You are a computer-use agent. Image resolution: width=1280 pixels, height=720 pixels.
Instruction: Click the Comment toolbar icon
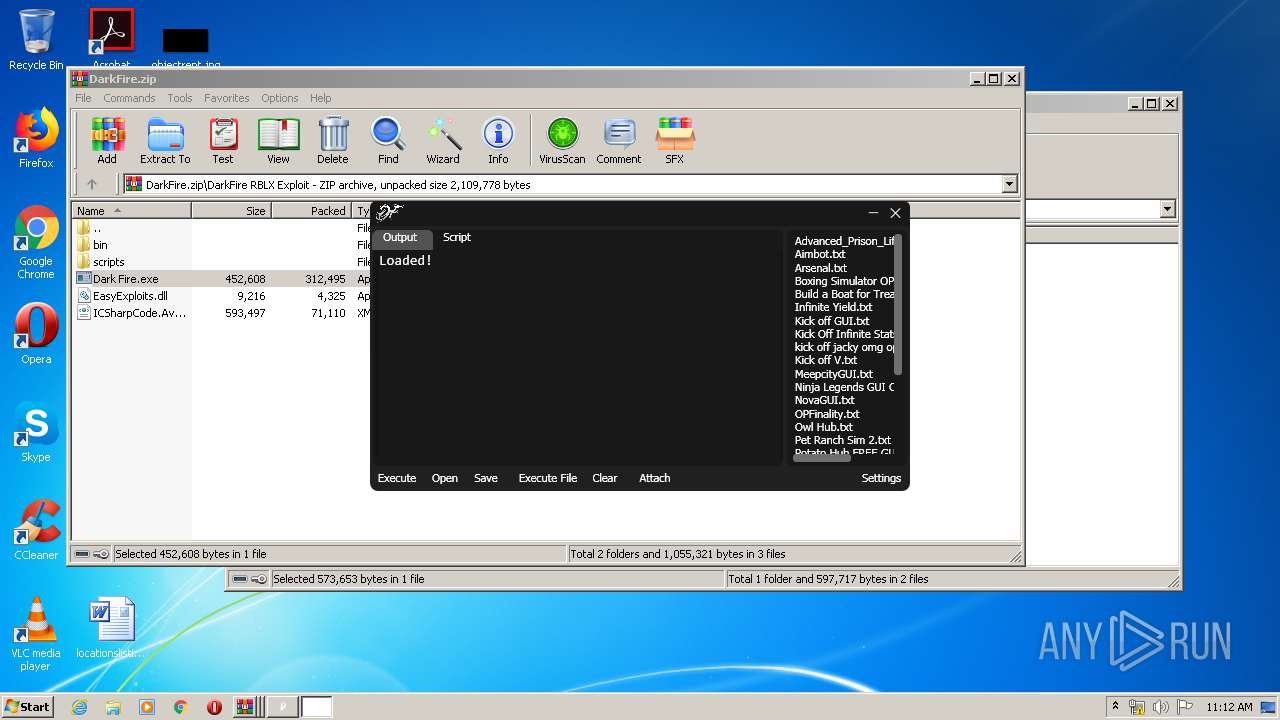click(619, 140)
